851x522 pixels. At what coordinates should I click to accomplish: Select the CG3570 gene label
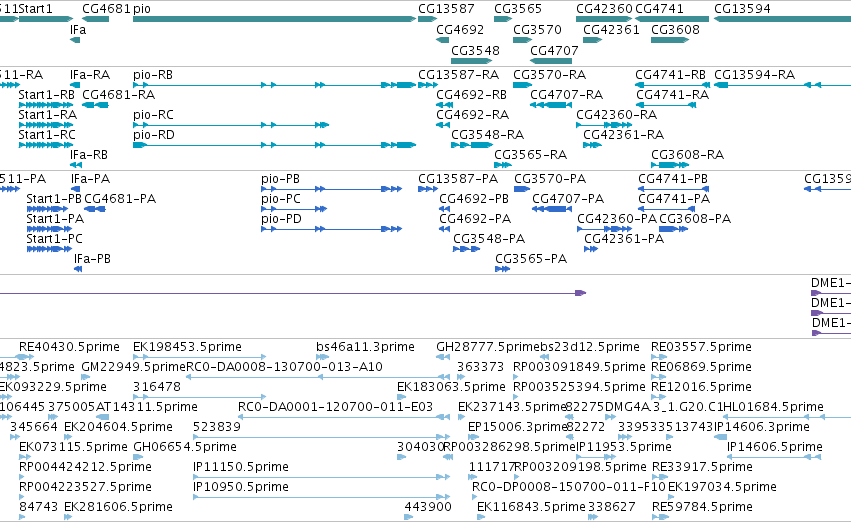537,30
